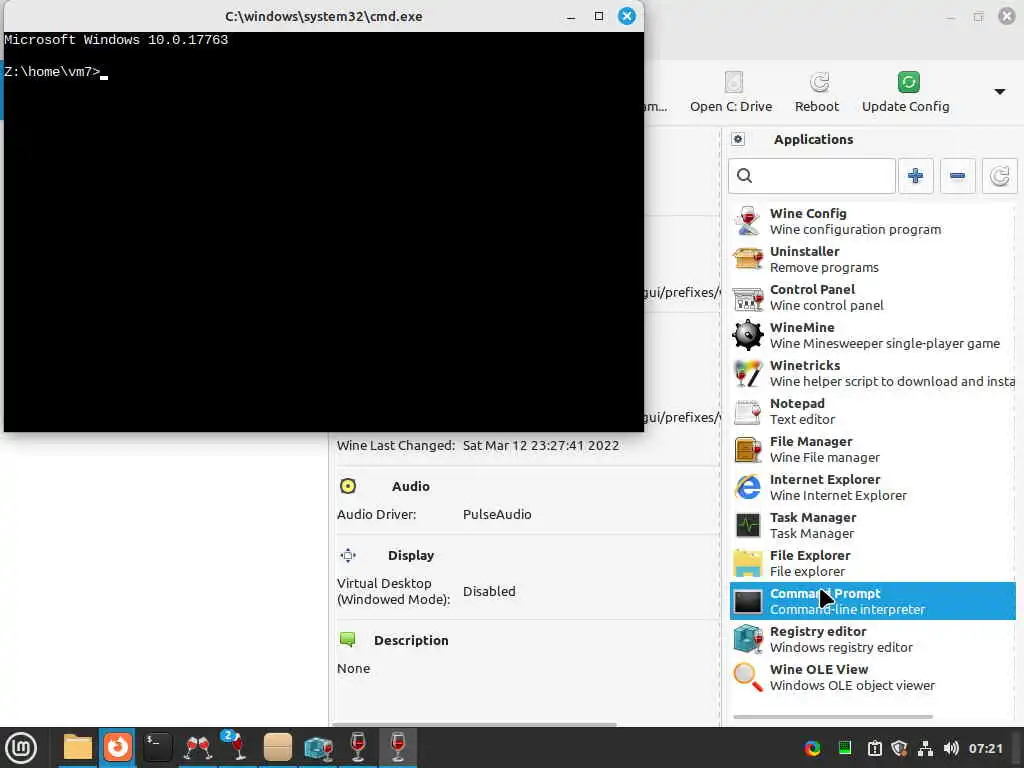The width and height of the screenshot is (1024, 768).
Task: Click the Applications section gear icon
Action: pyautogui.click(x=738, y=139)
